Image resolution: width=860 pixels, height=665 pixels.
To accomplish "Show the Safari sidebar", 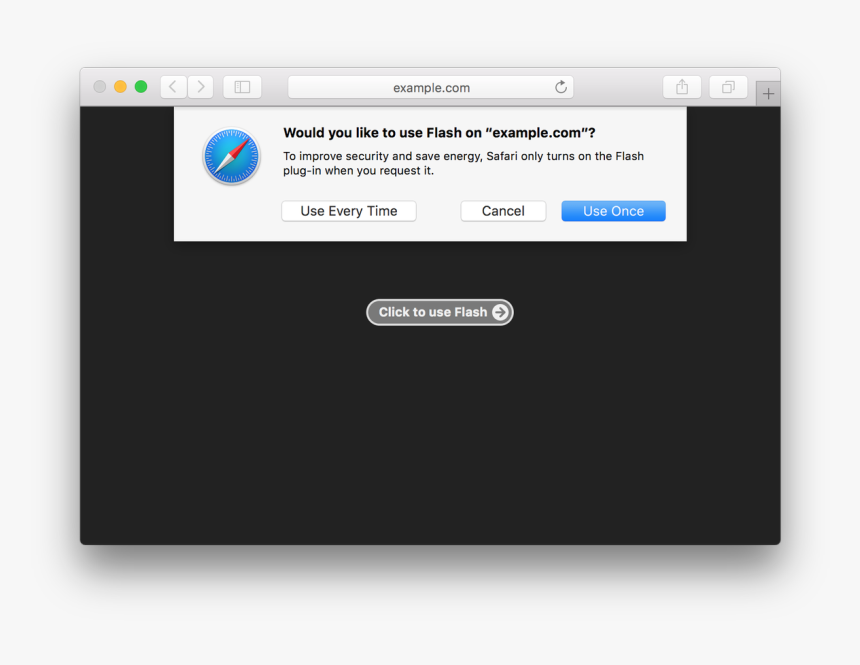I will [x=242, y=87].
